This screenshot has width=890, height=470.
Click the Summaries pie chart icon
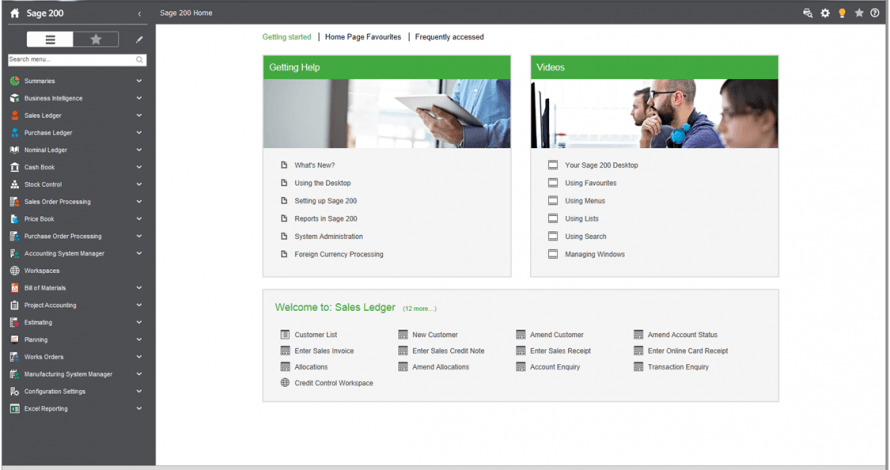tap(15, 81)
